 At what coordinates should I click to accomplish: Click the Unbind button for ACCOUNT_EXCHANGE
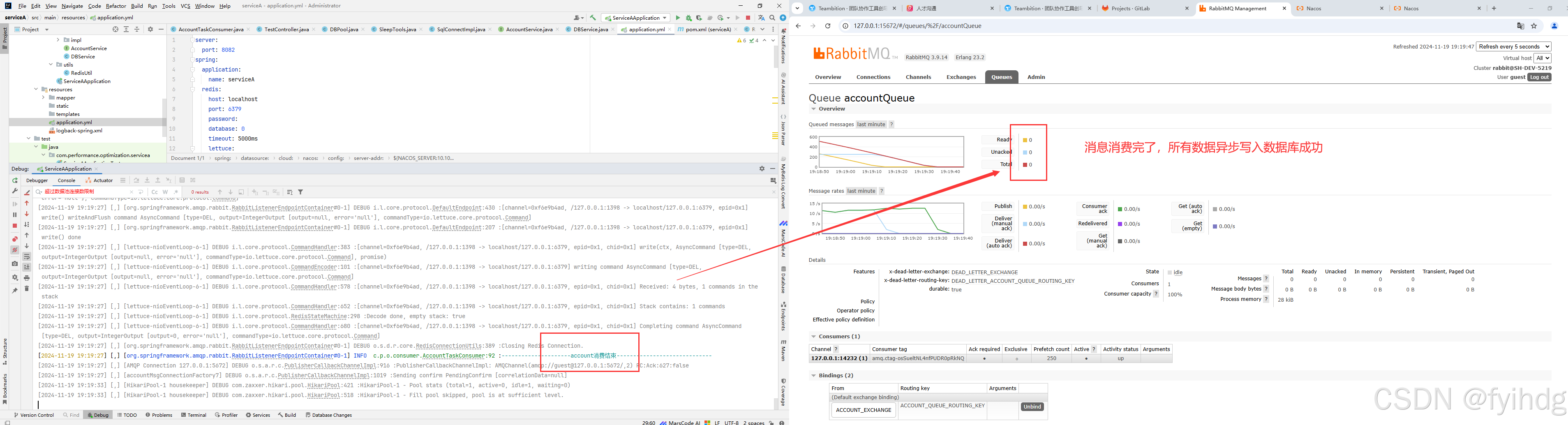pyautogui.click(x=1032, y=407)
